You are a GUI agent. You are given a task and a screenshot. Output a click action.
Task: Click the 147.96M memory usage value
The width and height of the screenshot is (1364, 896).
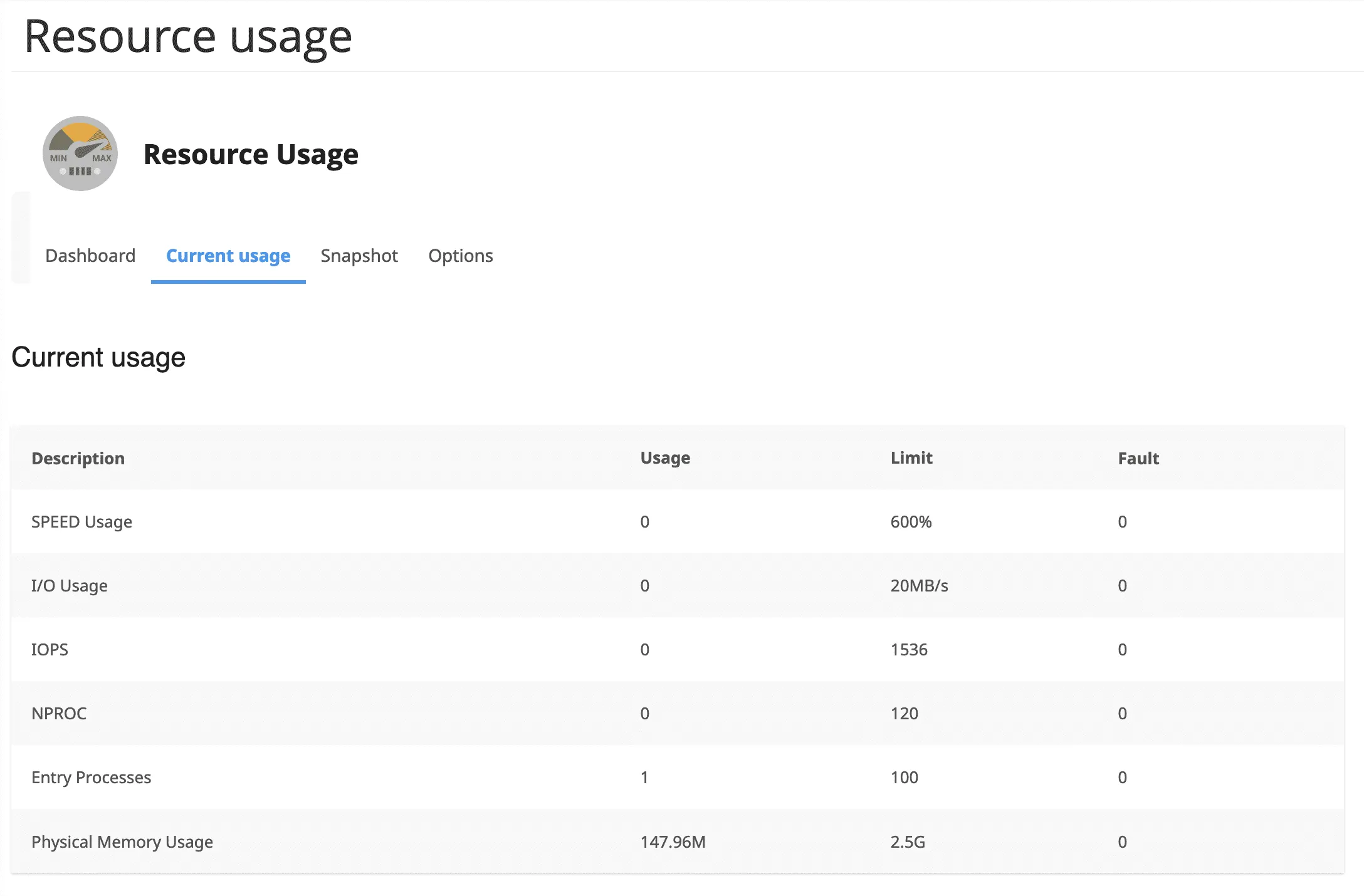[x=673, y=841]
